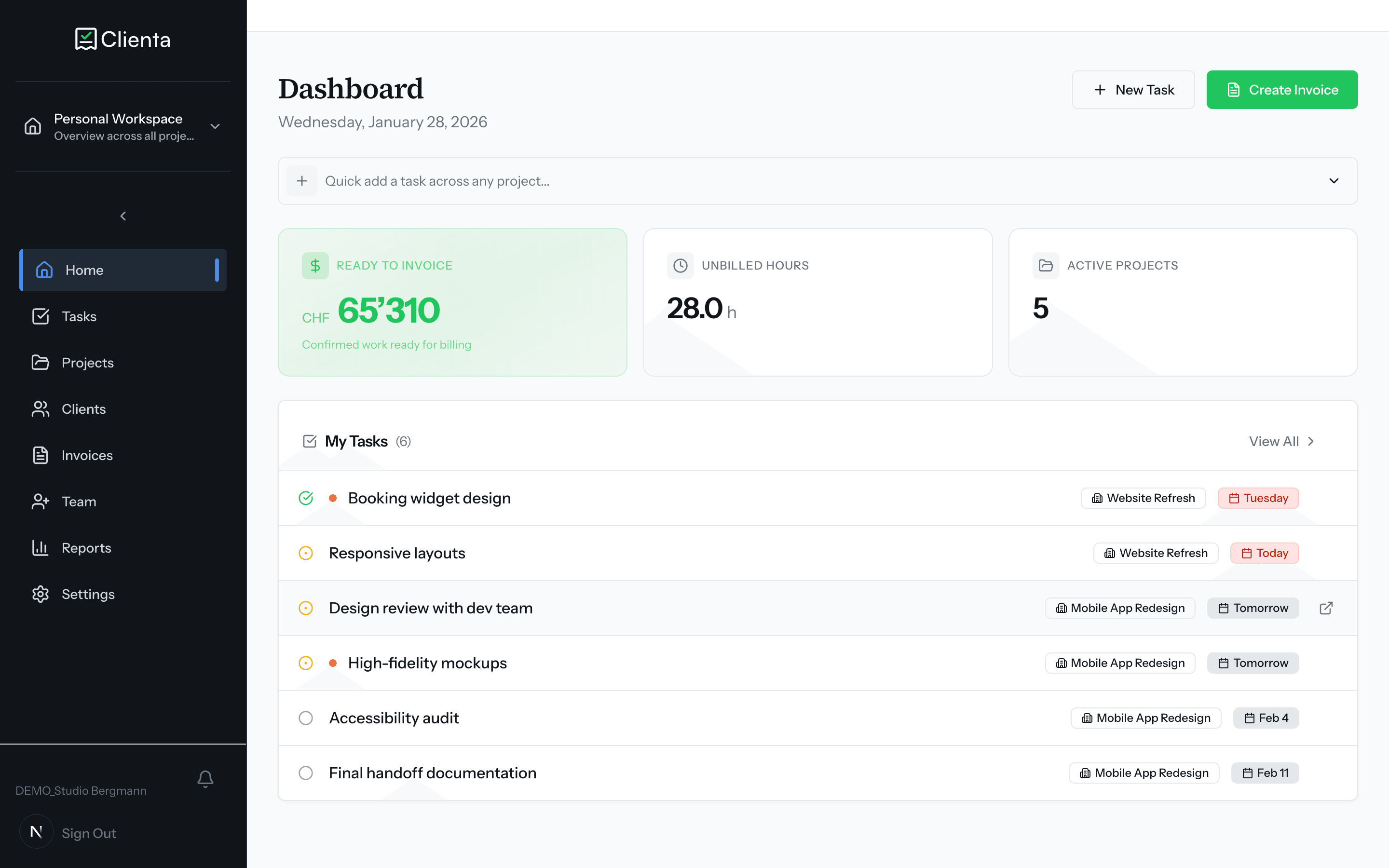Collapse the sidebar with the left chevron

click(x=123, y=216)
